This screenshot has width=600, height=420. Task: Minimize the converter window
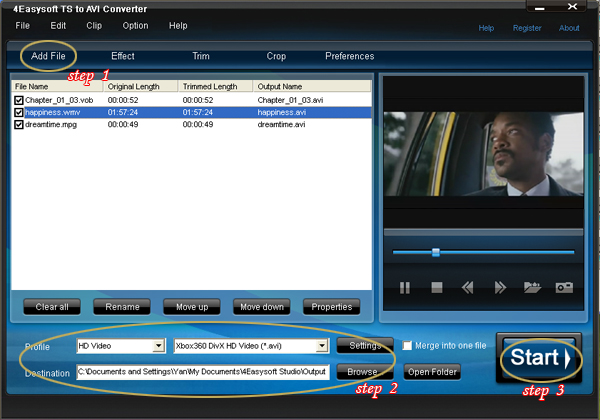coord(540,8)
